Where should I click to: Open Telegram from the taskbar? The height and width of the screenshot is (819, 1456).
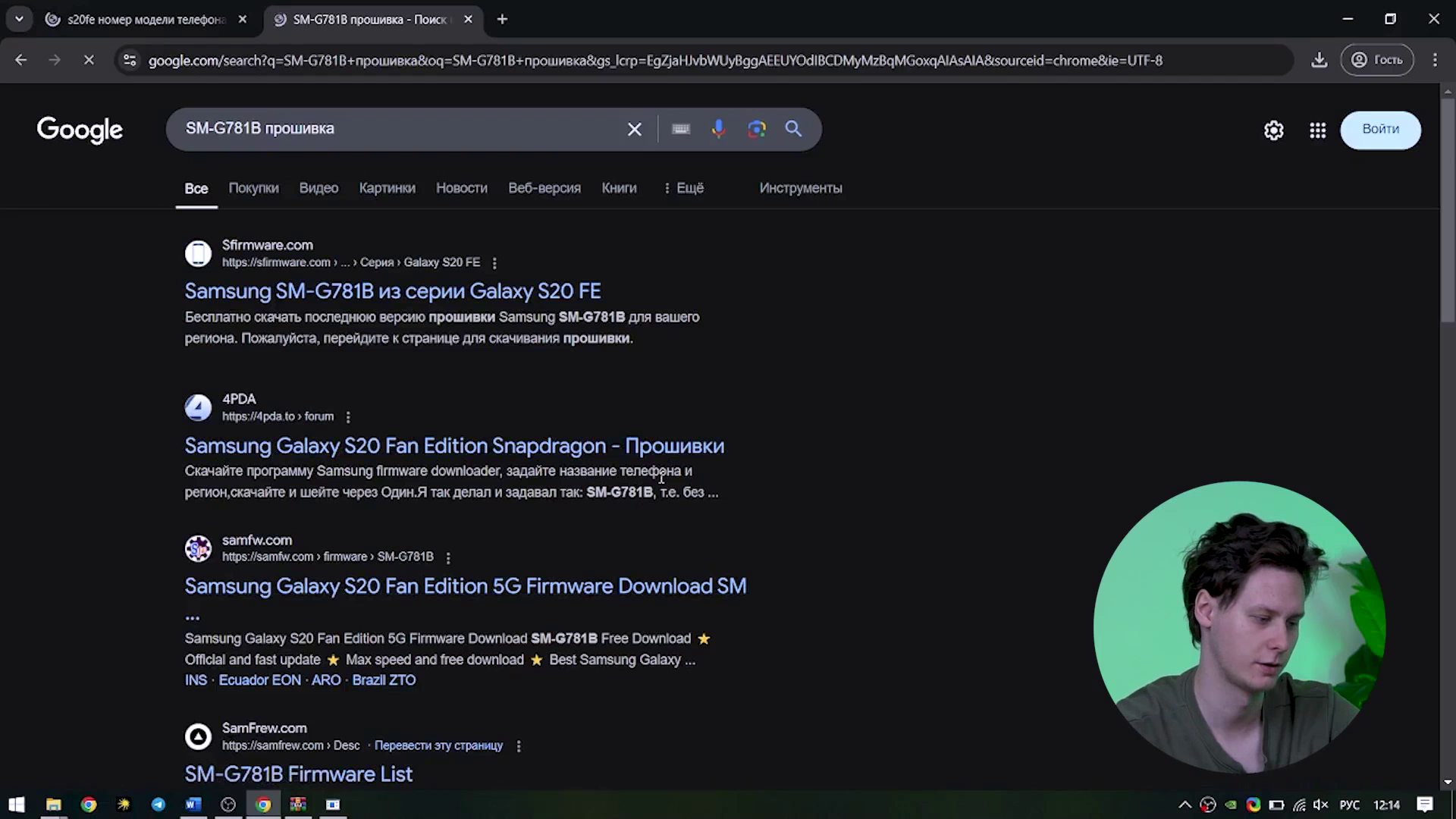(158, 805)
